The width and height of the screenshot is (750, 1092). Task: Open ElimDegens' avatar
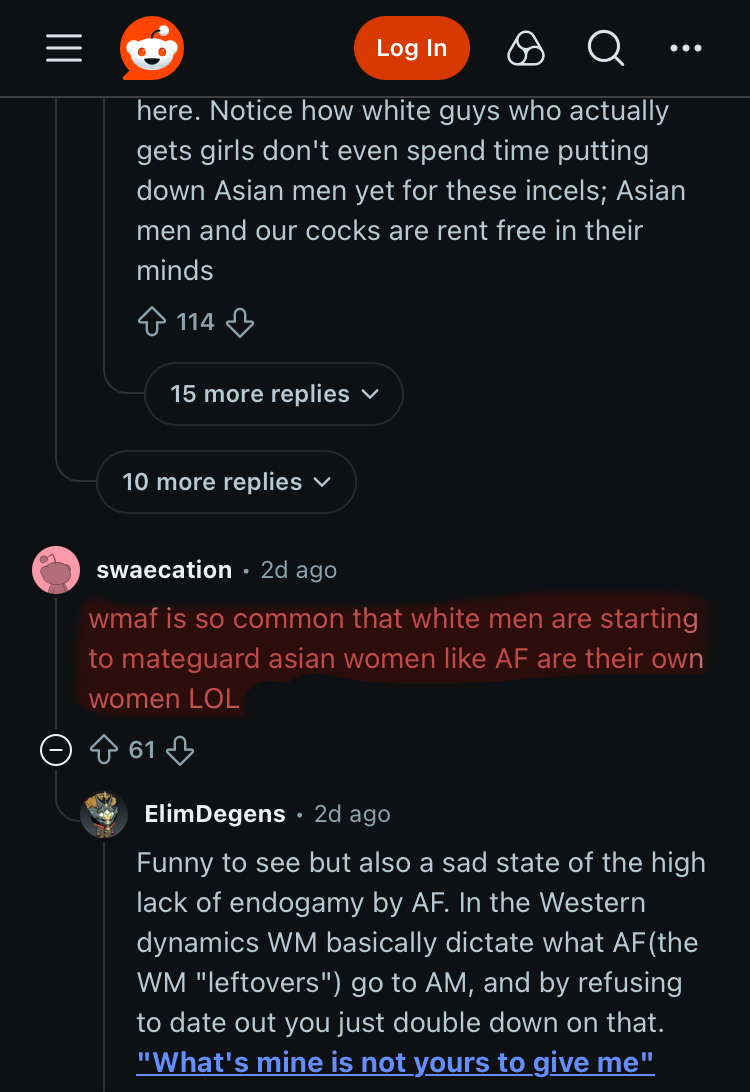point(104,814)
